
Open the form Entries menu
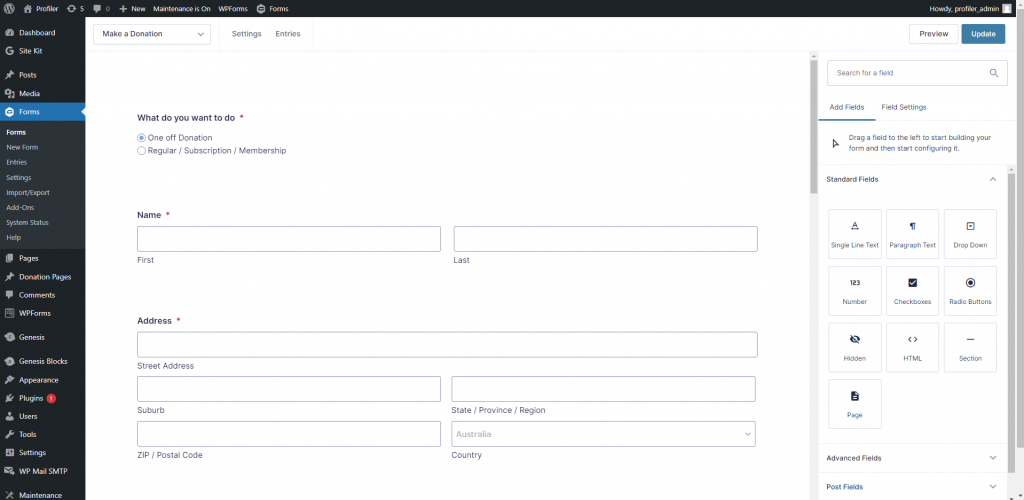pos(288,34)
